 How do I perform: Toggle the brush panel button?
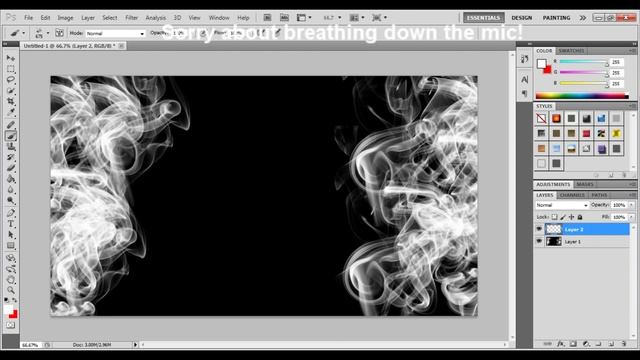coord(59,33)
